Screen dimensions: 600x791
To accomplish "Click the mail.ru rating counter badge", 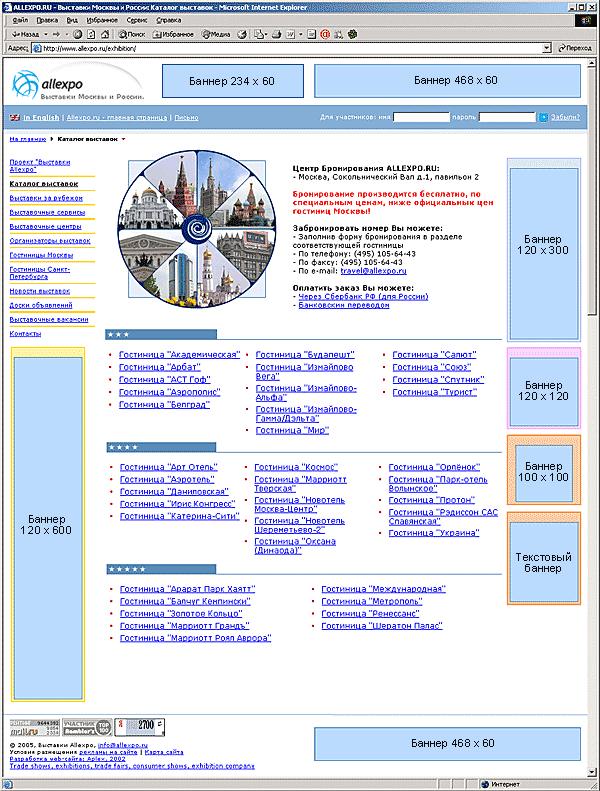I will pyautogui.click(x=35, y=727).
